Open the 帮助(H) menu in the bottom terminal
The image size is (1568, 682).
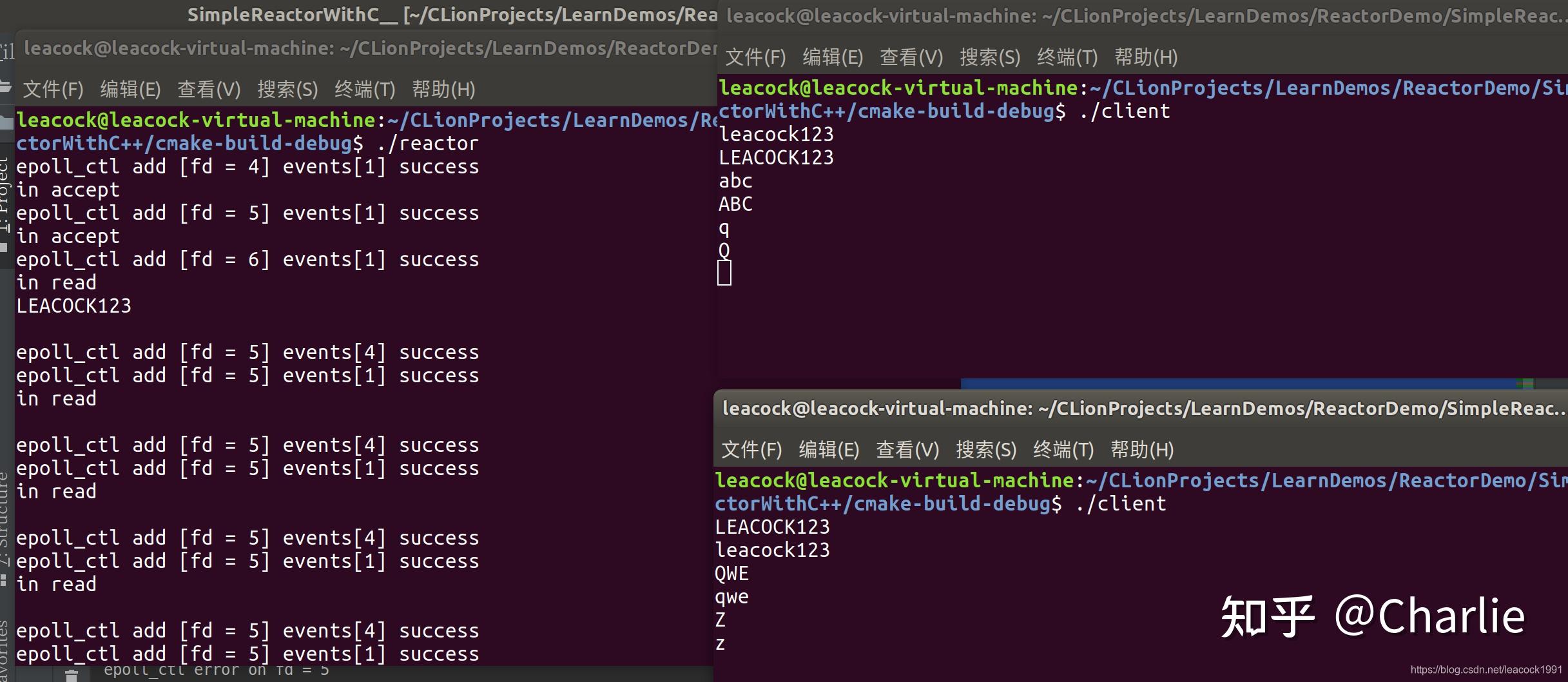1142,450
